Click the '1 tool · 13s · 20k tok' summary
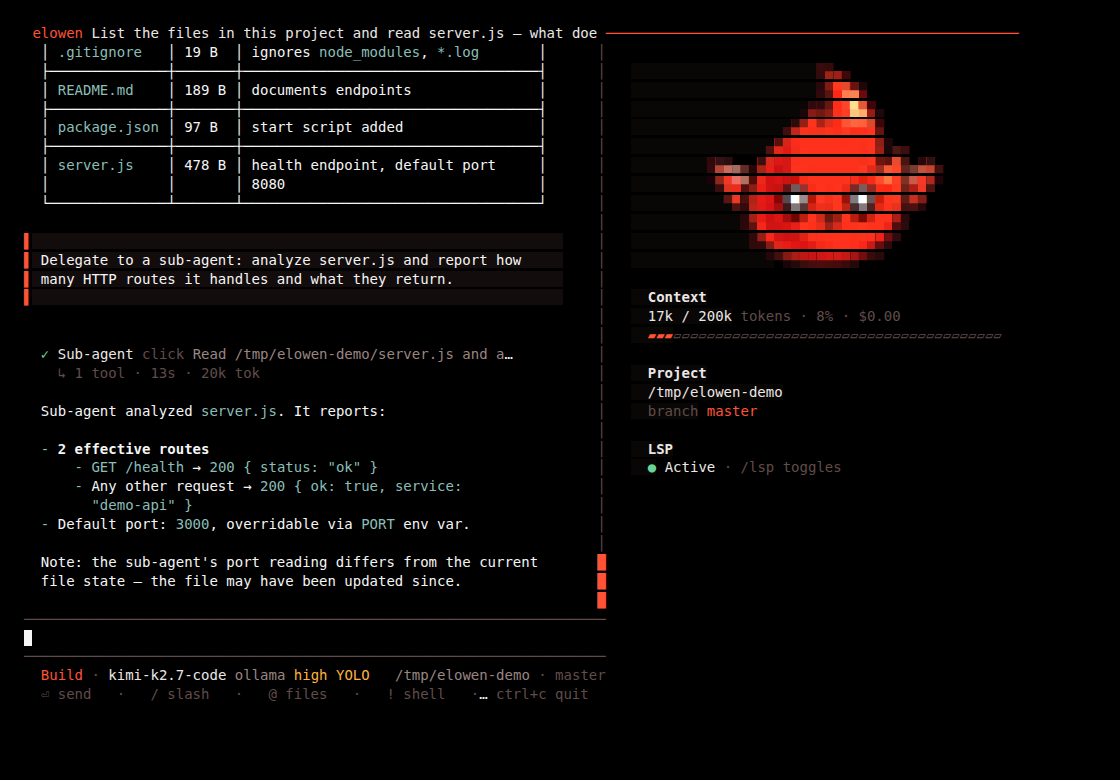The image size is (1120, 780). pyautogui.click(x=167, y=374)
